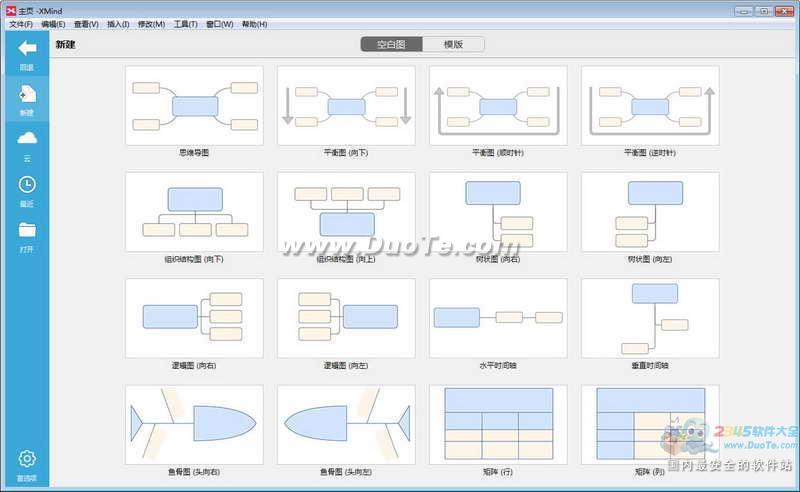Open the 帮助(H) menu
Screen dimensions: 800x492
click(254, 24)
